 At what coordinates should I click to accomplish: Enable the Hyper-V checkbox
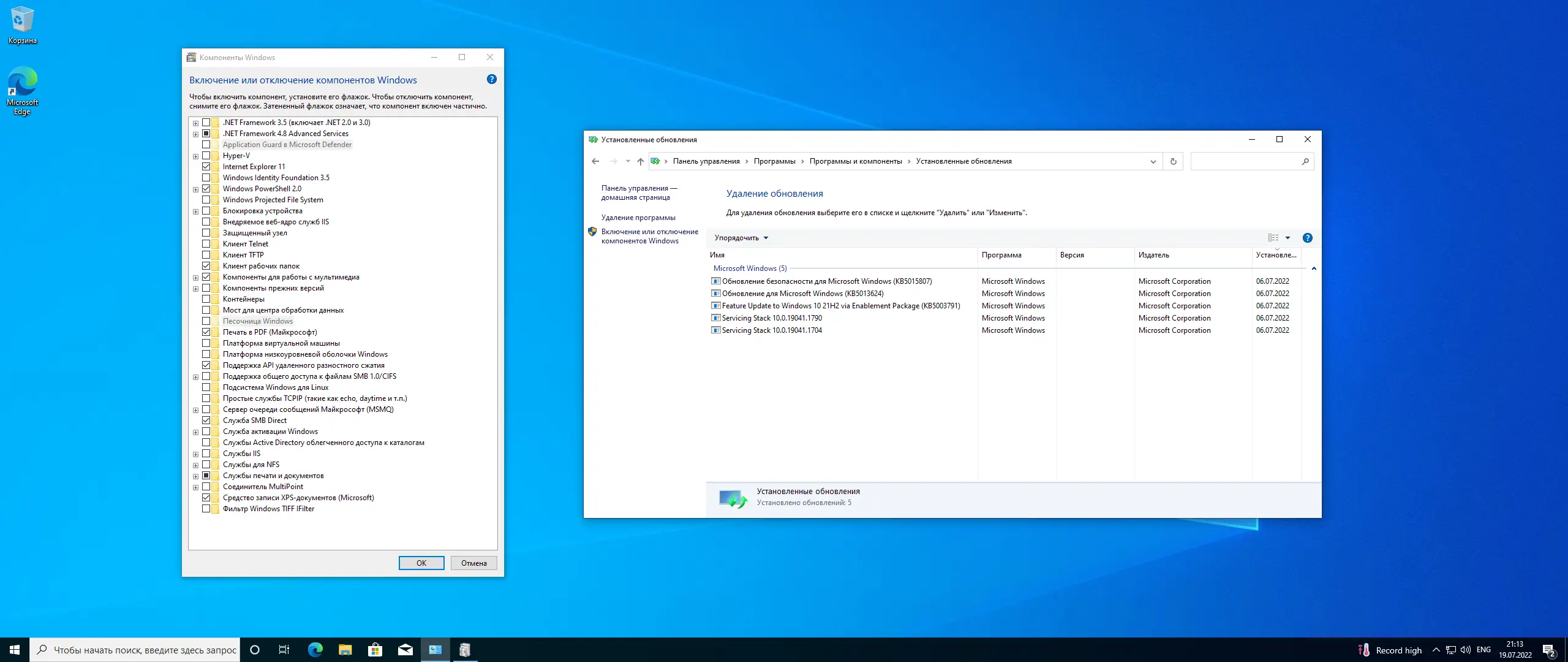(206, 156)
